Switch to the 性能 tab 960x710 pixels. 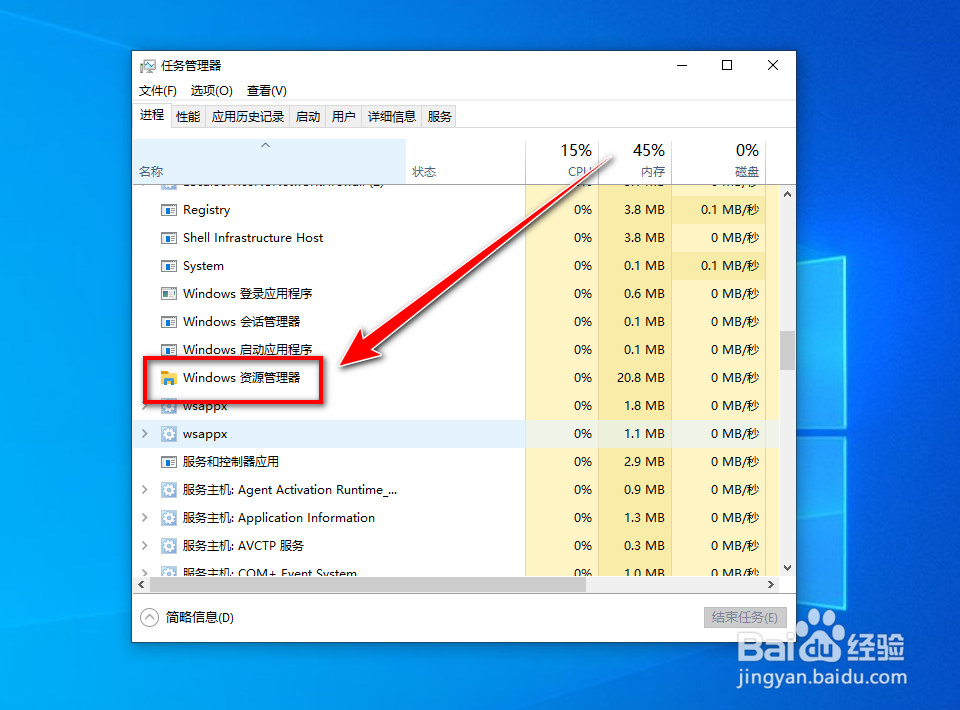tap(187, 115)
